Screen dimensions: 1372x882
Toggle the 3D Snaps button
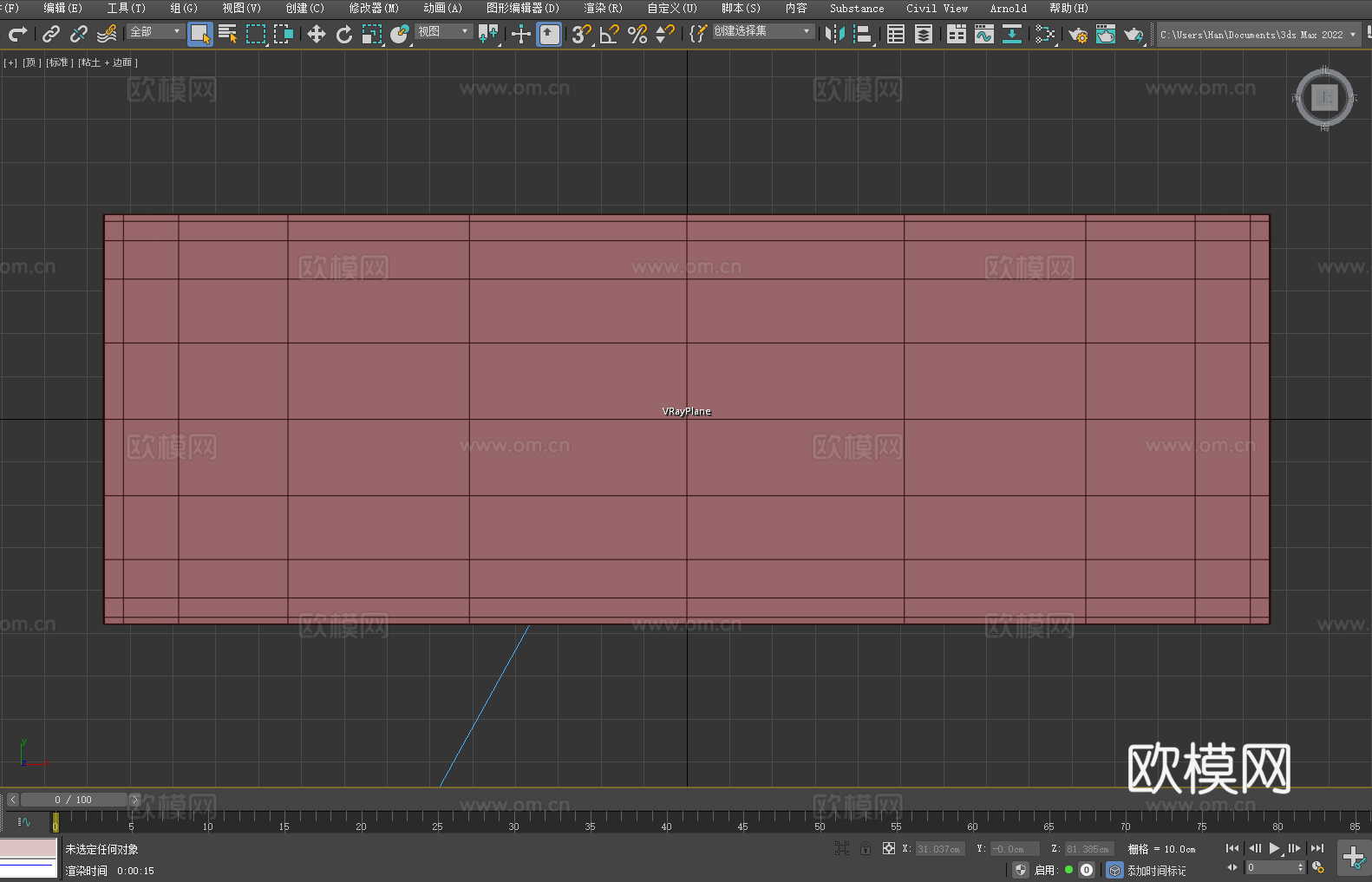pos(581,34)
